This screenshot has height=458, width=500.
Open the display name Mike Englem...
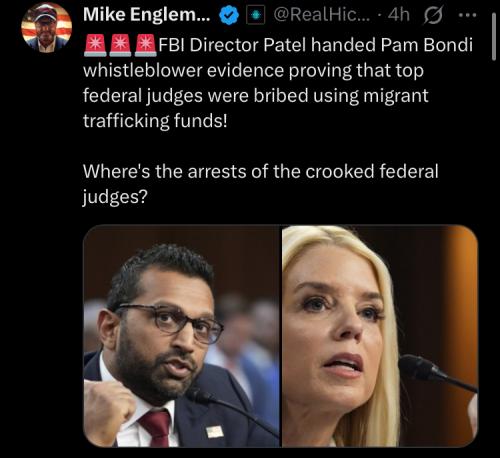click(147, 15)
